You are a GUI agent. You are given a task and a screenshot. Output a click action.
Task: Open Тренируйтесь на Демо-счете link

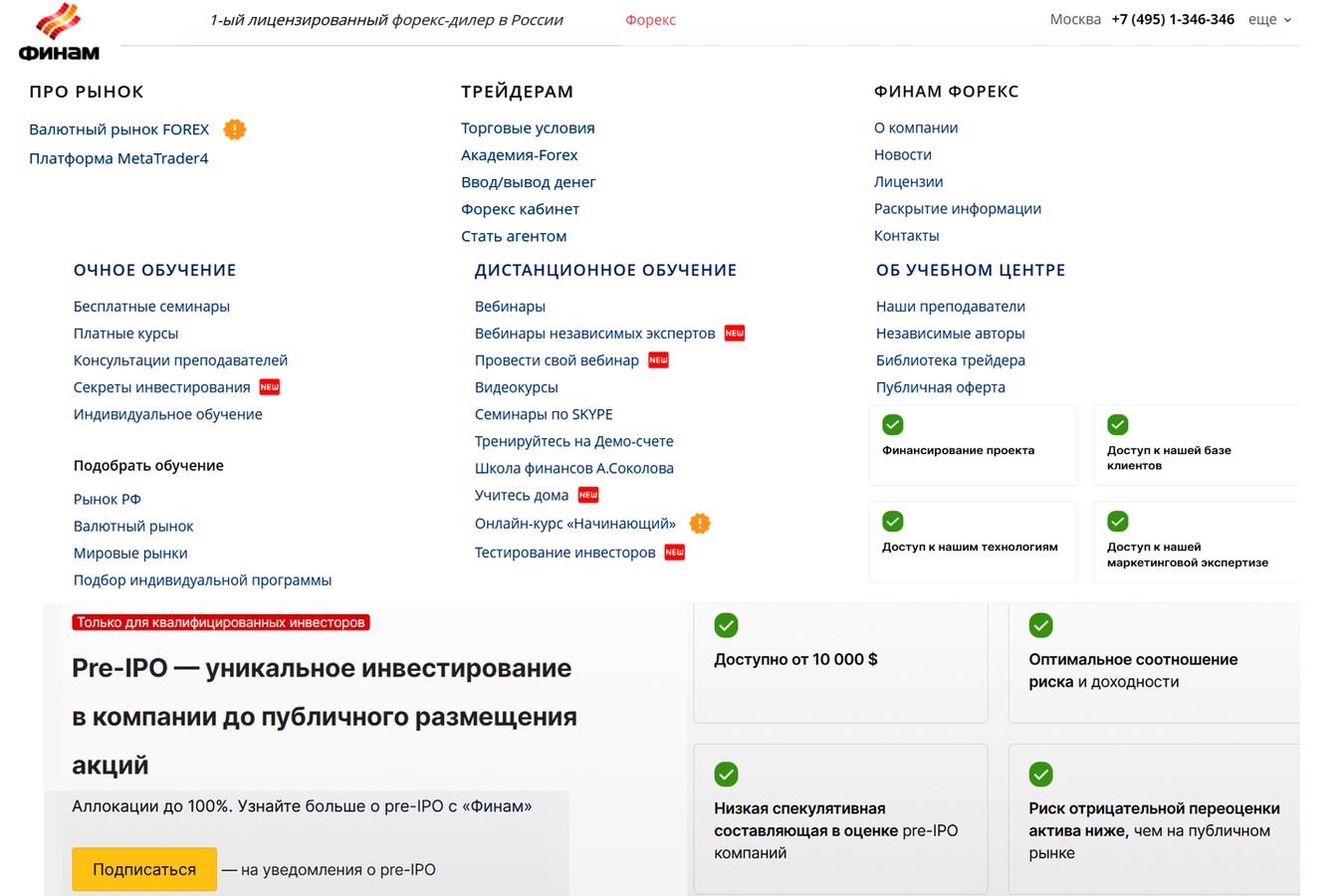573,441
